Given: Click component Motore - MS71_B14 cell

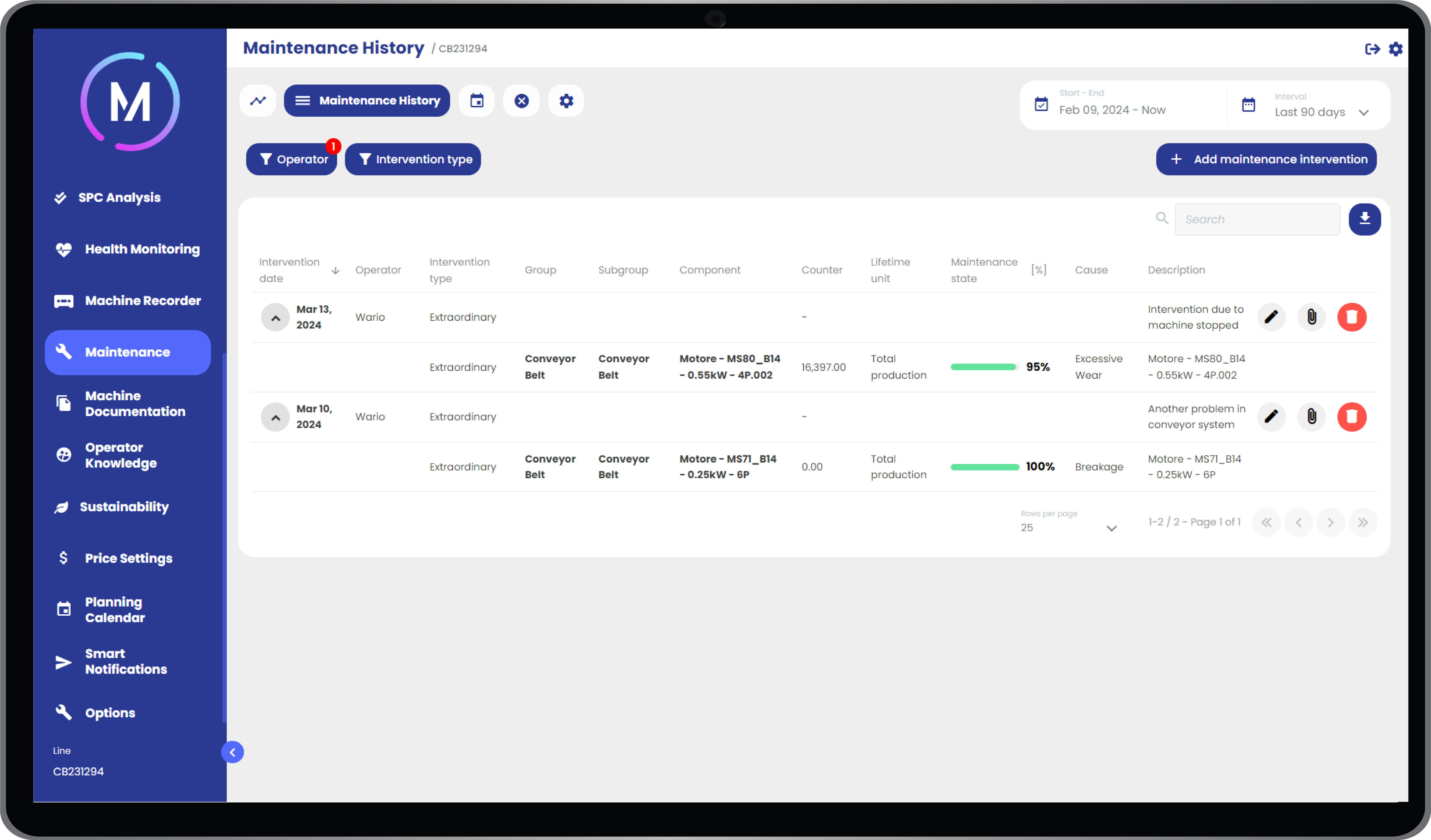Looking at the screenshot, I should pos(728,467).
